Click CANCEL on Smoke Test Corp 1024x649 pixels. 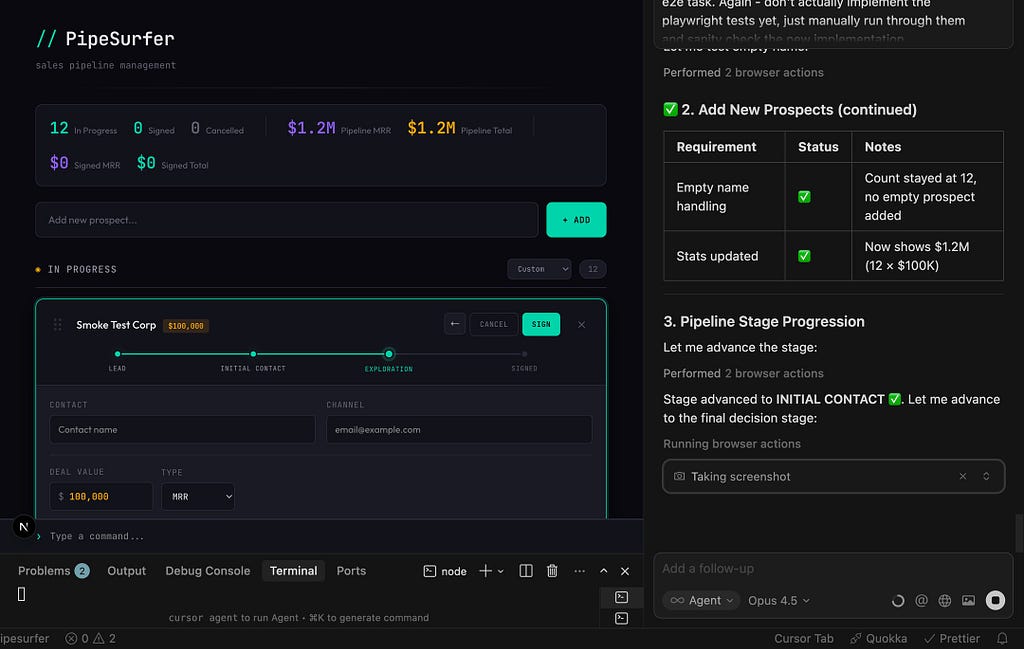(x=493, y=324)
